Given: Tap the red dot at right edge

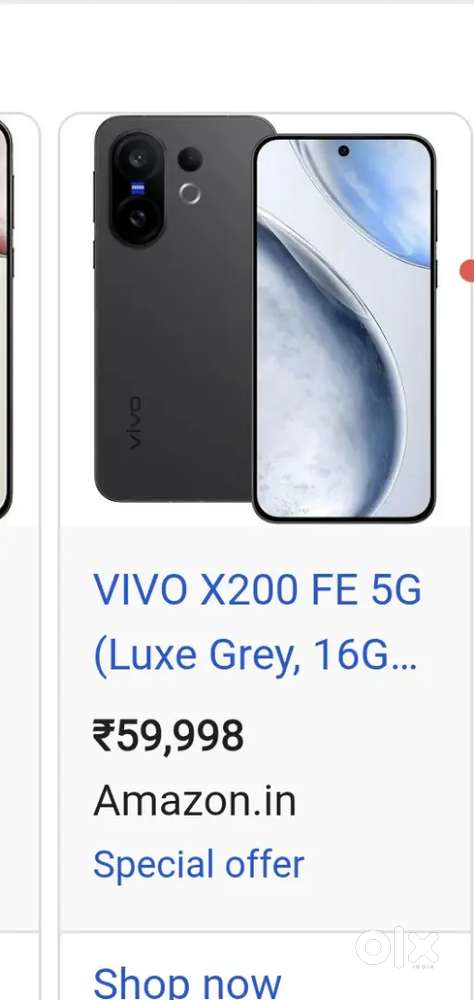Looking at the screenshot, I should [x=467, y=270].
